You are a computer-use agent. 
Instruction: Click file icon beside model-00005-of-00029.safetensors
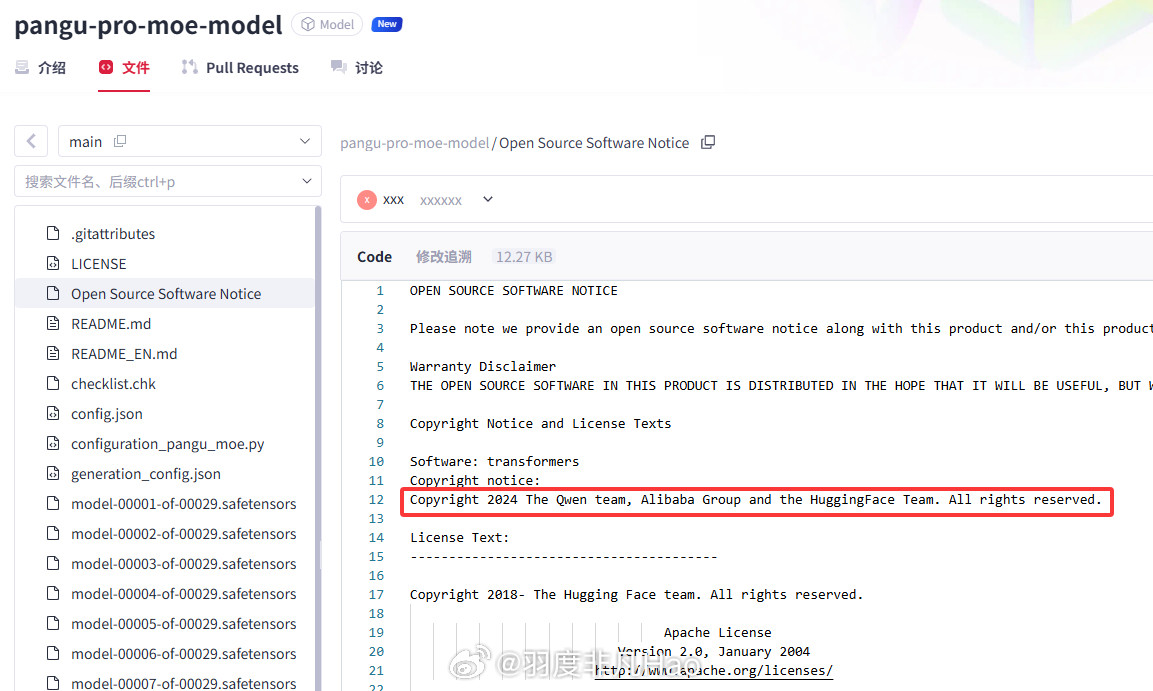tap(53, 623)
